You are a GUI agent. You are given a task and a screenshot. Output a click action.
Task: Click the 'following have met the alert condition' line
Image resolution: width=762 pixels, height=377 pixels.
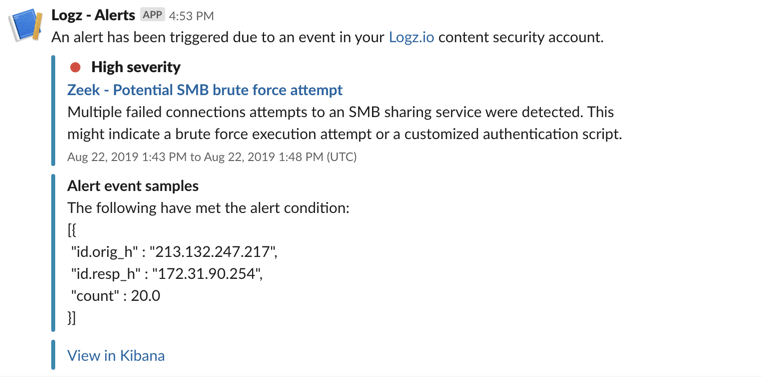208,208
